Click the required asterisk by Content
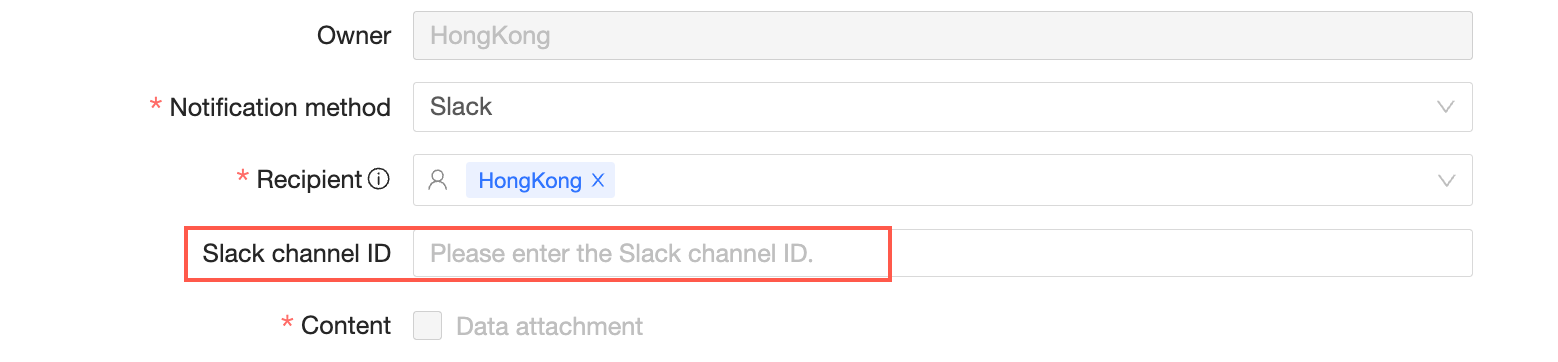Image resolution: width=1558 pixels, height=362 pixels. coord(286,325)
